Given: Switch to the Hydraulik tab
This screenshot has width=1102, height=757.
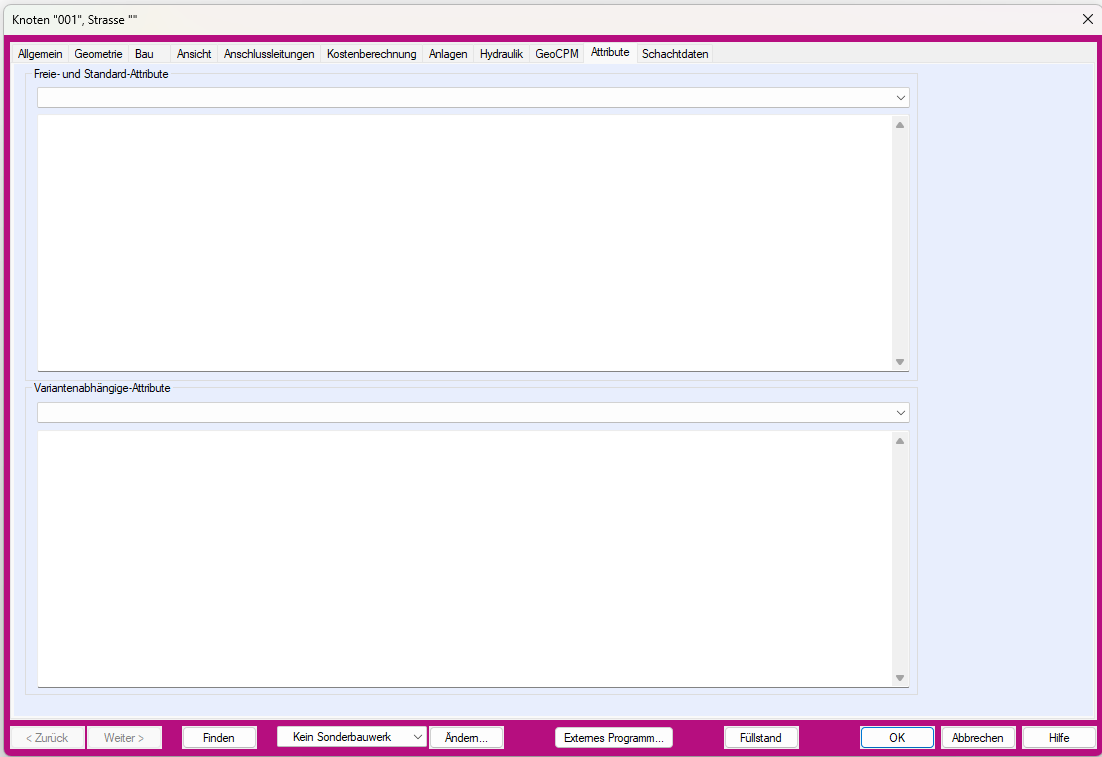Looking at the screenshot, I should click(501, 54).
